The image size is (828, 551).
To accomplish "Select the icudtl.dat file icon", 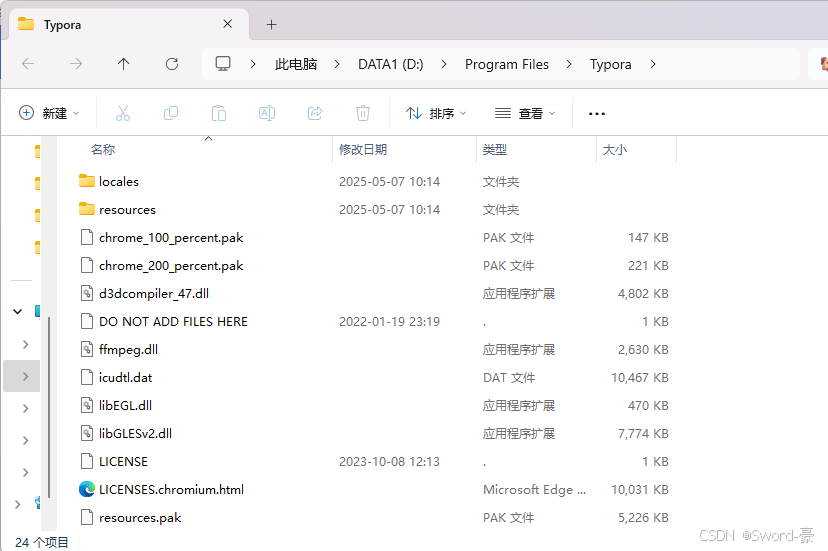I will coord(87,377).
